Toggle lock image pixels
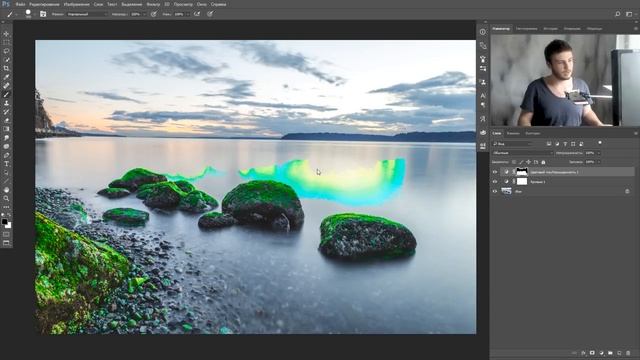This screenshot has width=640, height=360. coord(521,162)
